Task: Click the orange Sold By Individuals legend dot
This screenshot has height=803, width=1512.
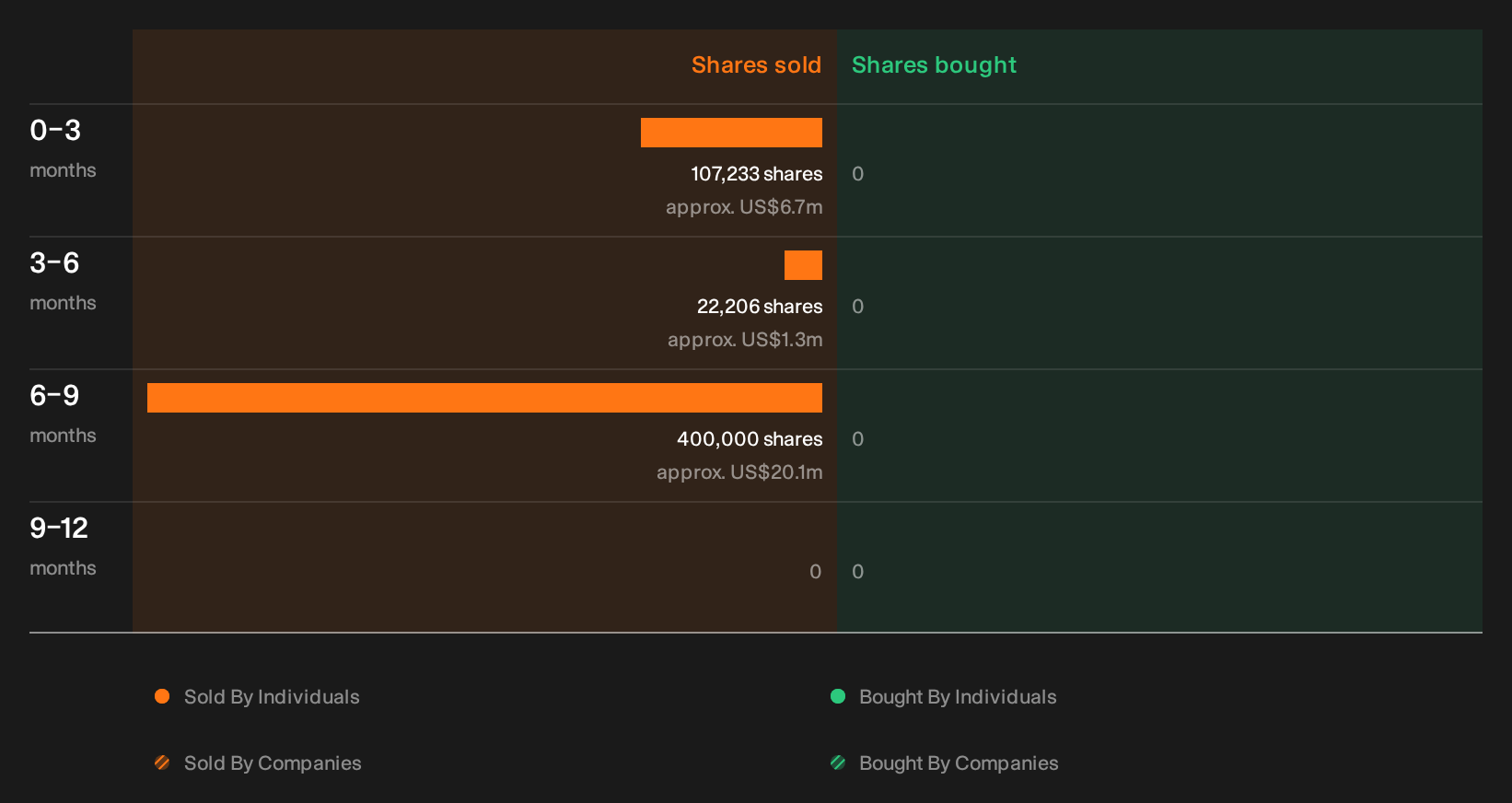Action: point(162,696)
